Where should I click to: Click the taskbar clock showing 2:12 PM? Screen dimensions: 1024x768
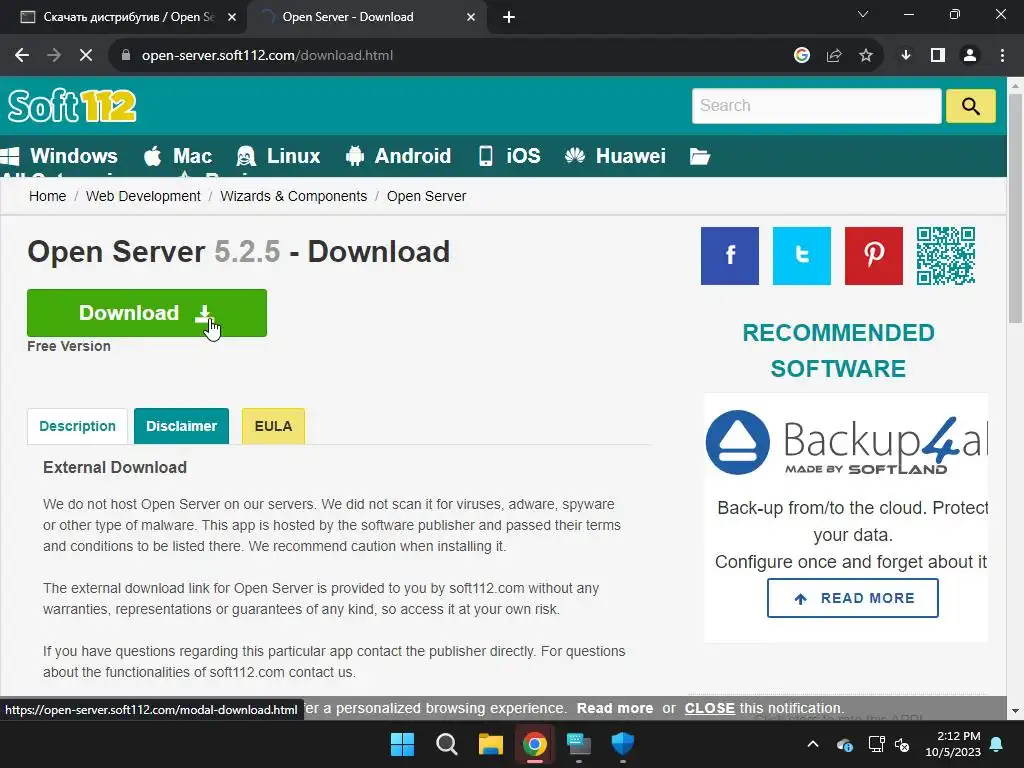coord(953,744)
